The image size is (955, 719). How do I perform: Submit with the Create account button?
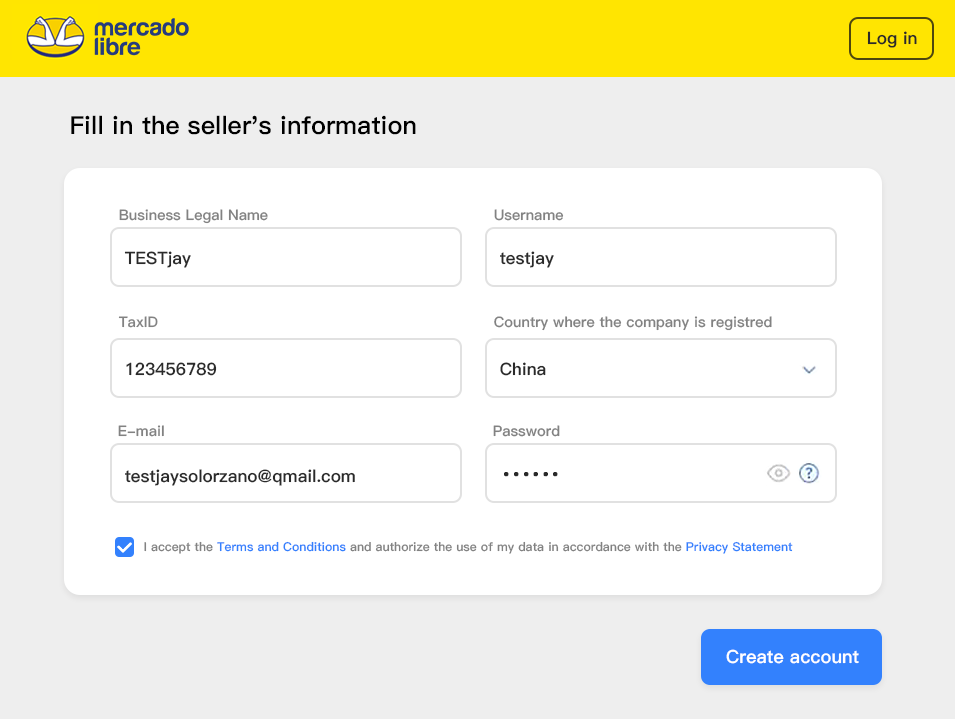pyautogui.click(x=791, y=657)
